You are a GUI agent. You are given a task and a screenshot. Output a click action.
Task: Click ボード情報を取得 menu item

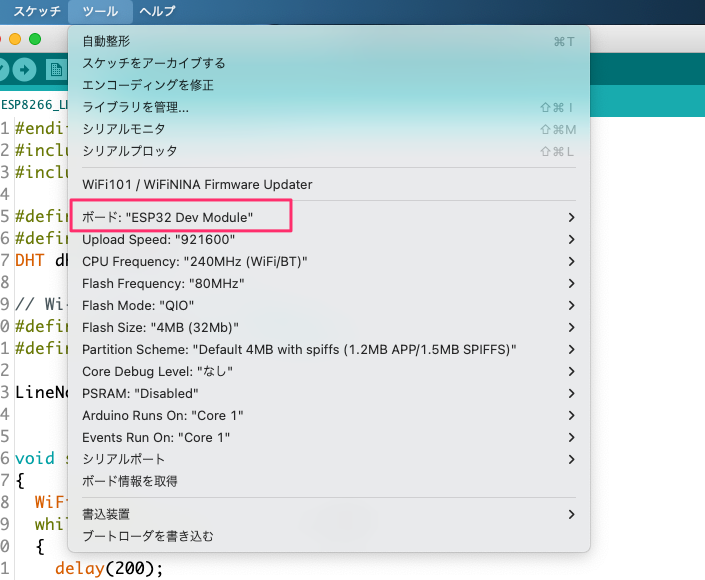click(130, 481)
